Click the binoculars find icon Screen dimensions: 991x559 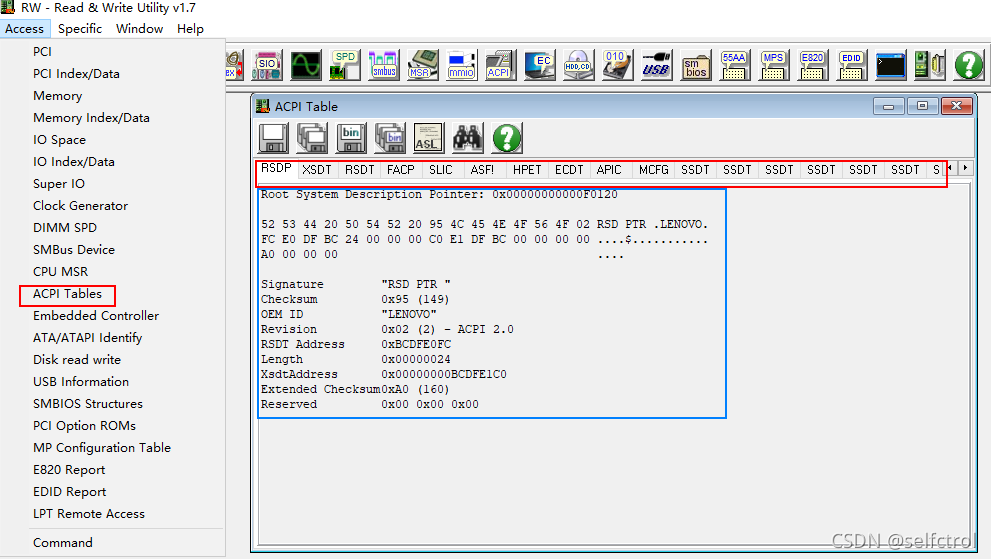[x=468, y=138]
